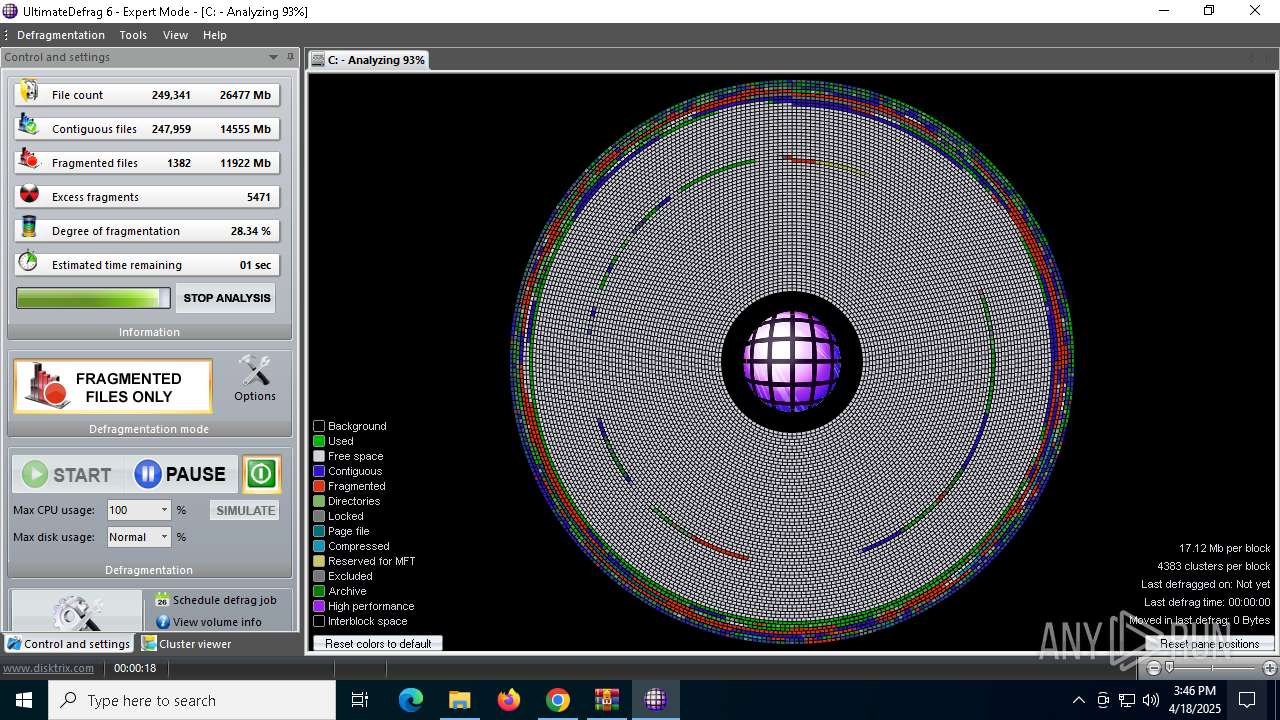Click the Page file color swatch
1280x720 pixels.
pyautogui.click(x=319, y=531)
